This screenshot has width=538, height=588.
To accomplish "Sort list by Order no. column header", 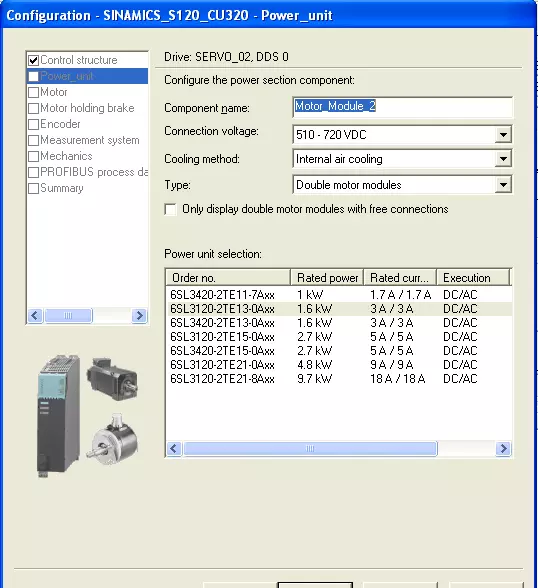I will pyautogui.click(x=228, y=278).
